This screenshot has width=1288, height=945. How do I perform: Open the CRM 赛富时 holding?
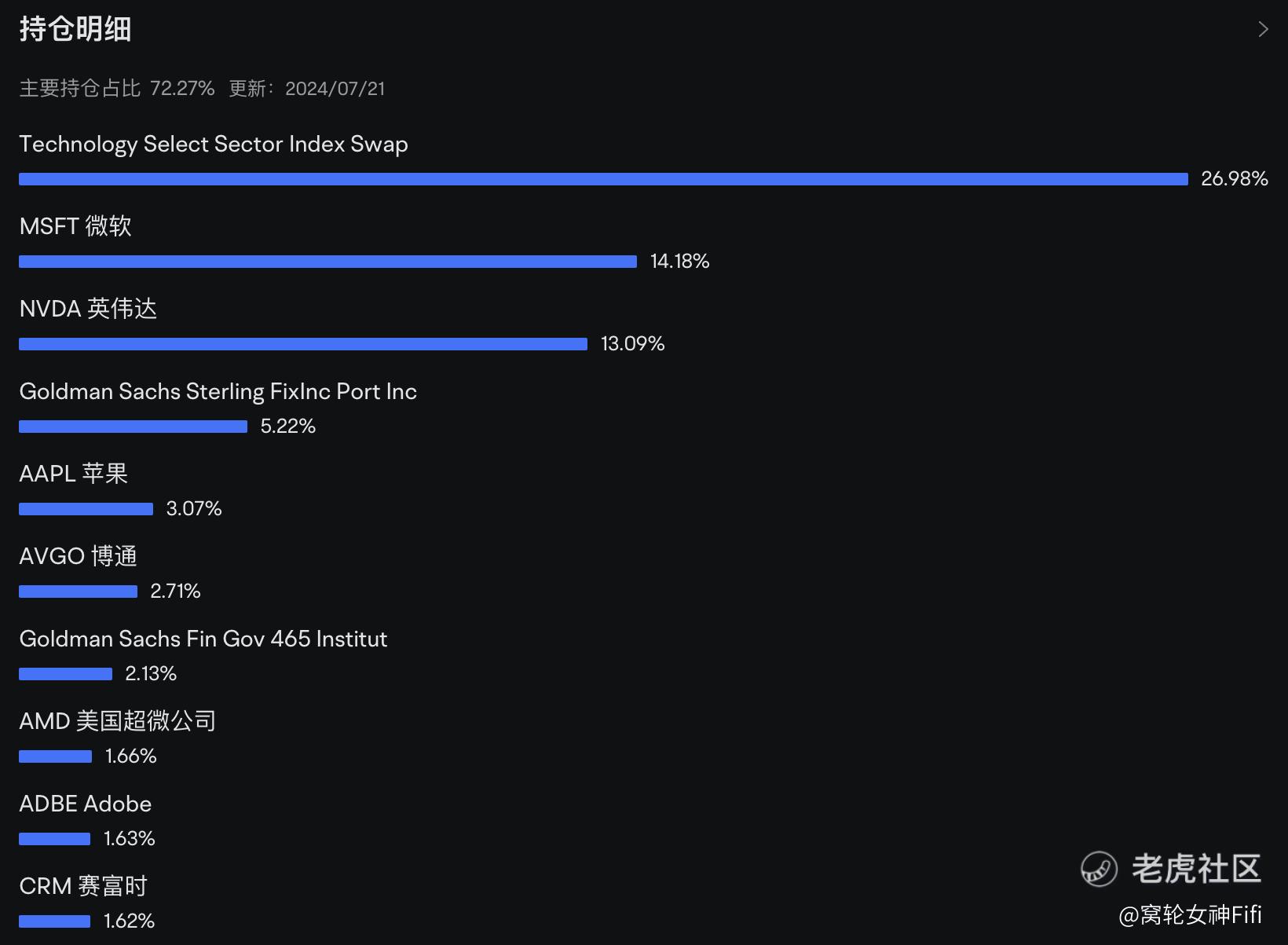[83, 887]
